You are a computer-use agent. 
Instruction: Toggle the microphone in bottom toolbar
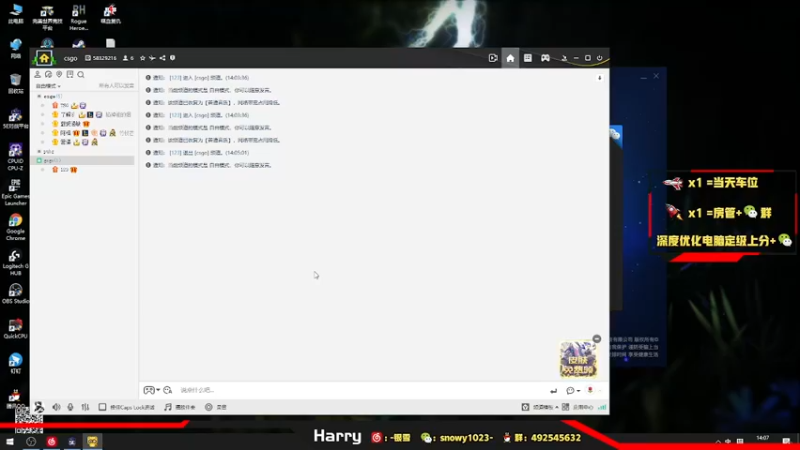point(70,407)
